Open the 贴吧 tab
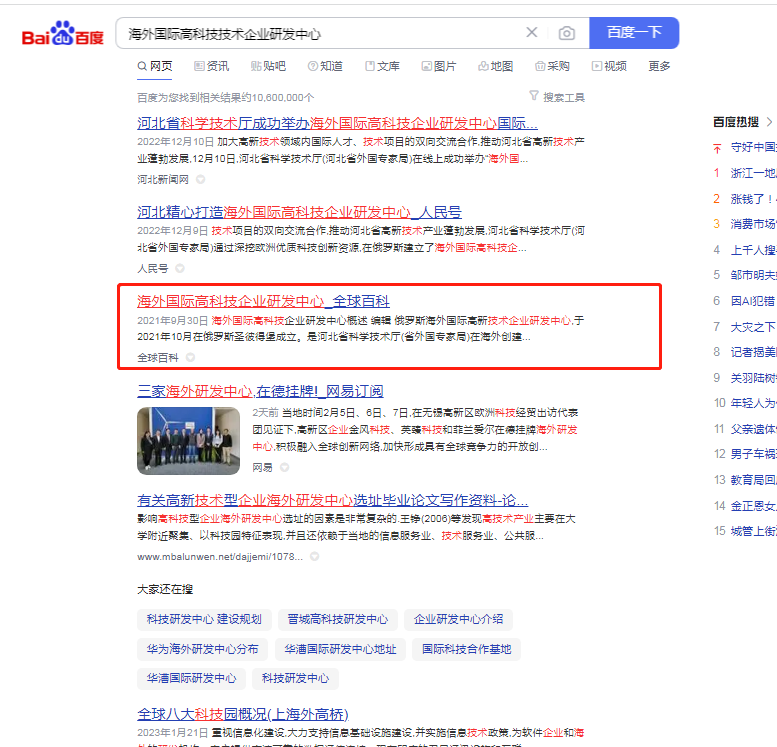The image size is (777, 747). click(x=268, y=66)
